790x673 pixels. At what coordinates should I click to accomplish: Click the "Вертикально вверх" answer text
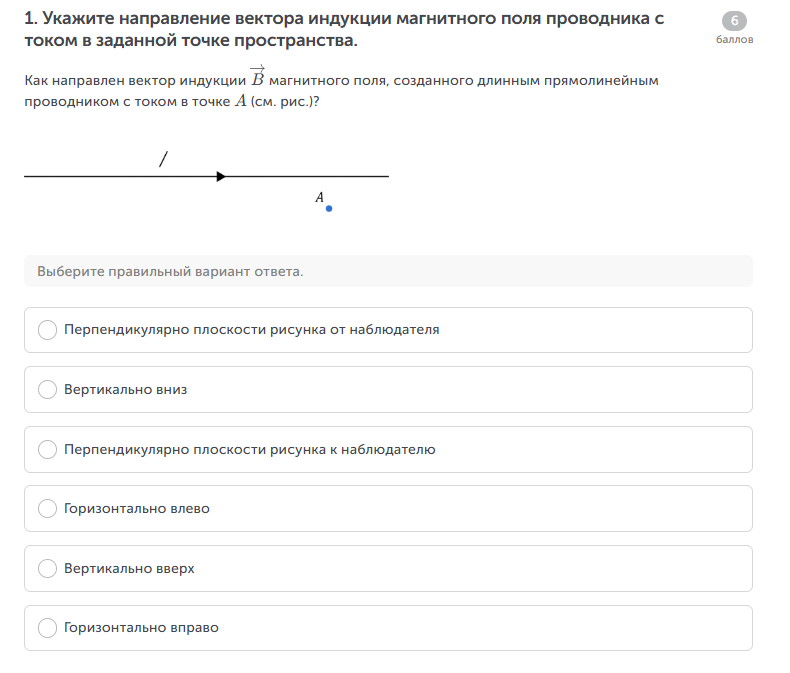(x=129, y=569)
